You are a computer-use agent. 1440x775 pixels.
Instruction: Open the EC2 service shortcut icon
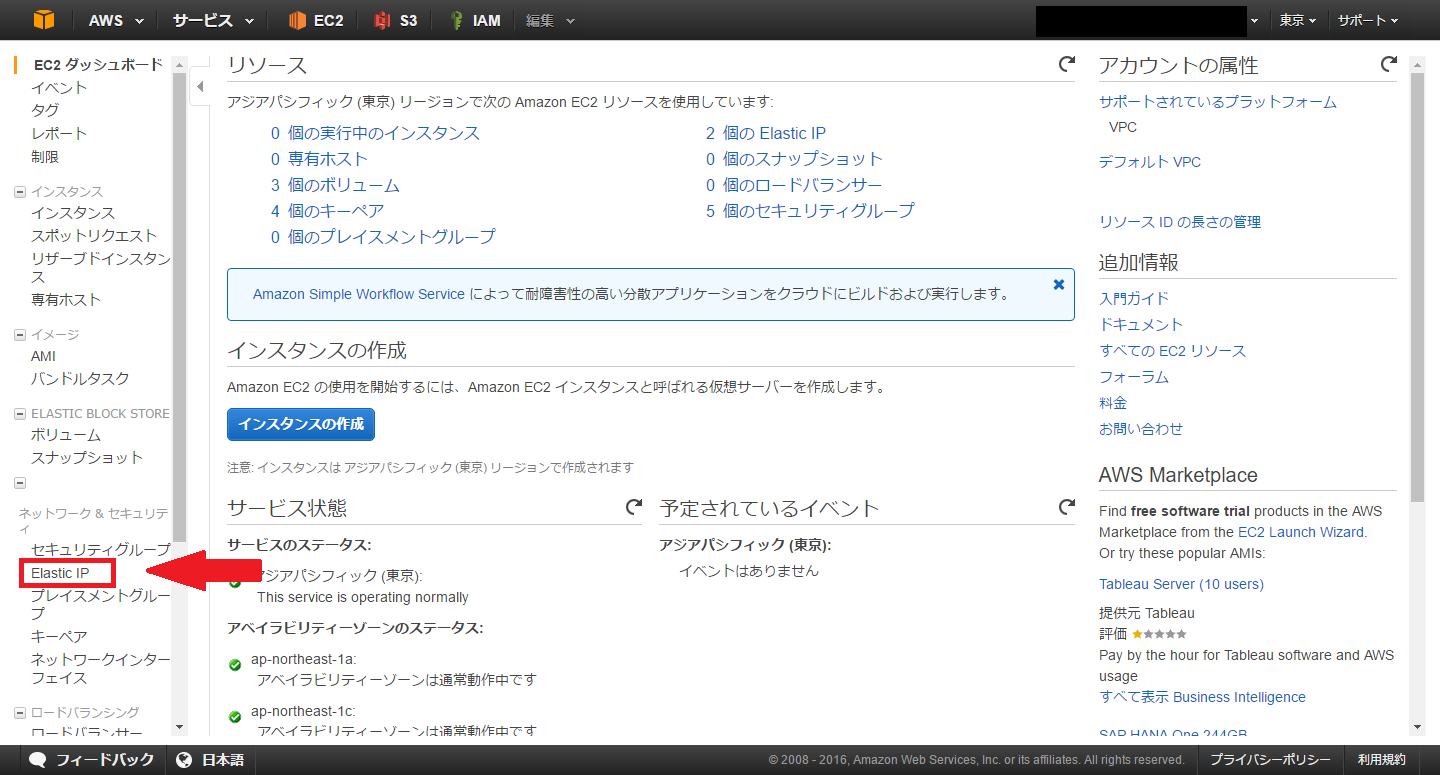(297, 20)
